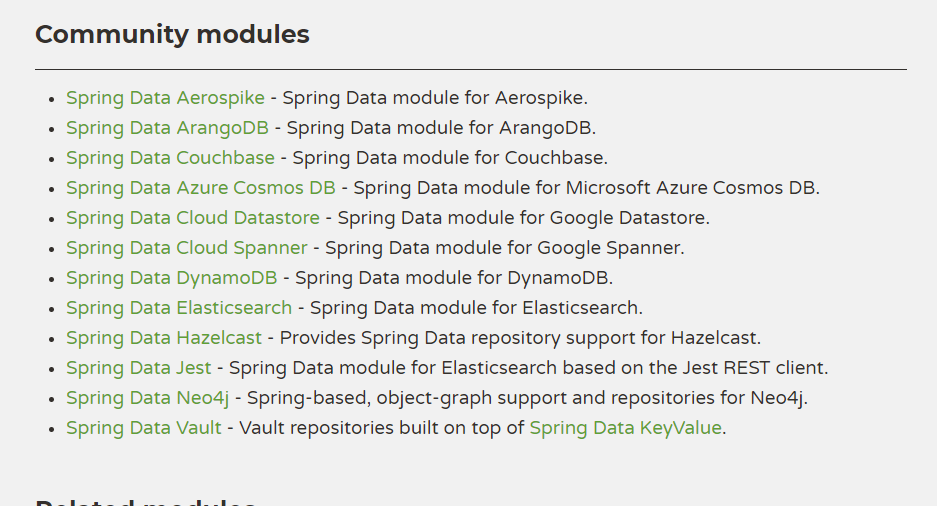Image resolution: width=937 pixels, height=506 pixels.
Task: Follow the Spring Data Cloud Datastore link
Action: (x=192, y=218)
